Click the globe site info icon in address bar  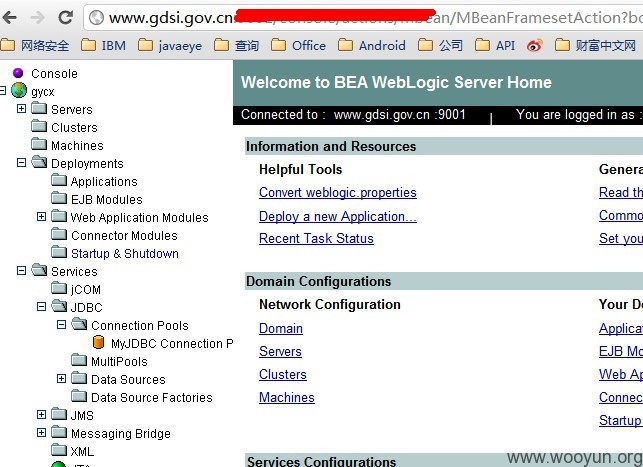[96, 18]
